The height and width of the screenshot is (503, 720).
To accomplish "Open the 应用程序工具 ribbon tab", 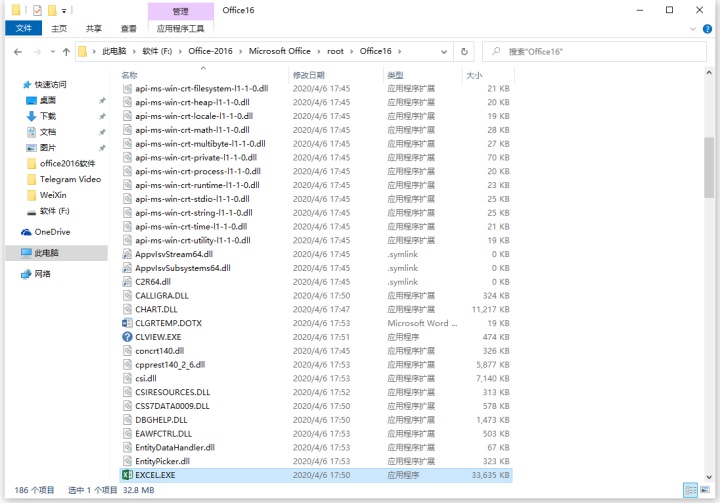I will tap(180, 28).
